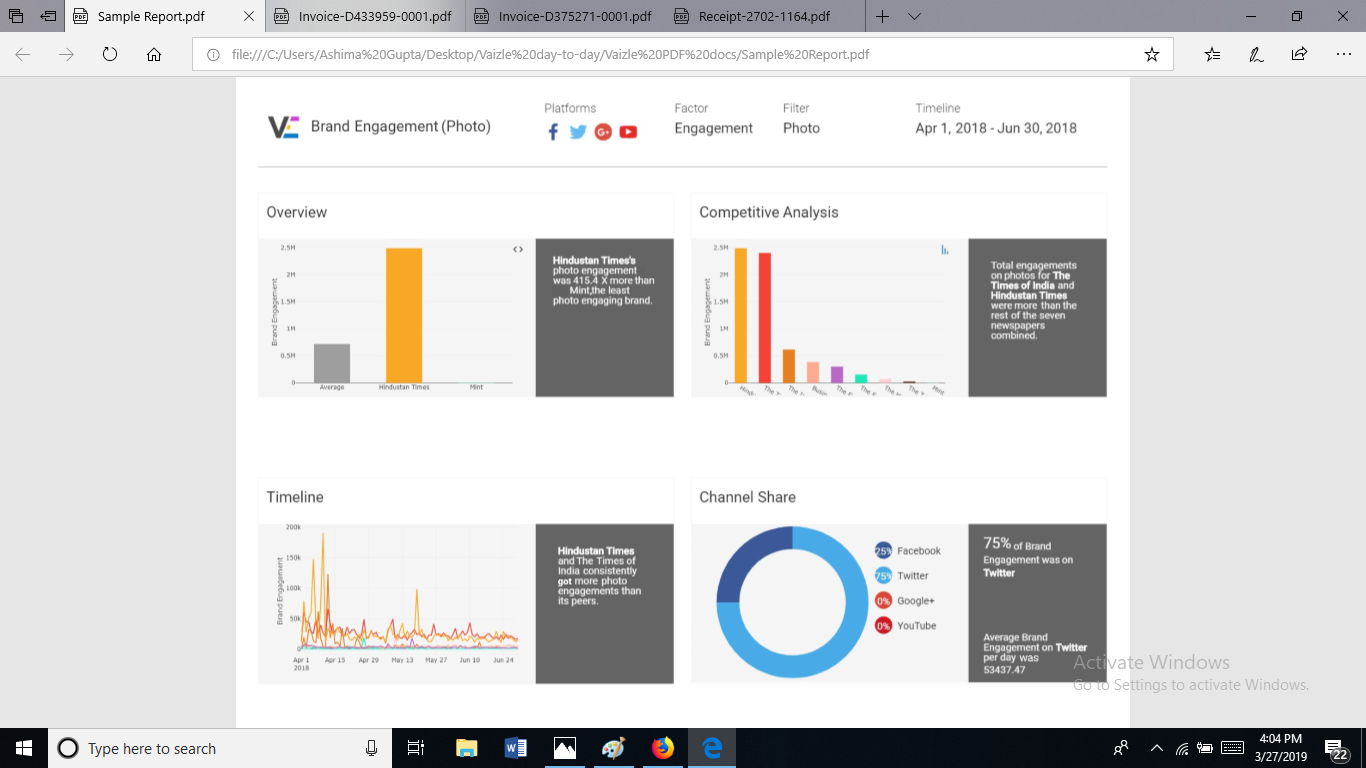The image size is (1366, 768).
Task: Click the Photo value under Filter
Action: [801, 128]
